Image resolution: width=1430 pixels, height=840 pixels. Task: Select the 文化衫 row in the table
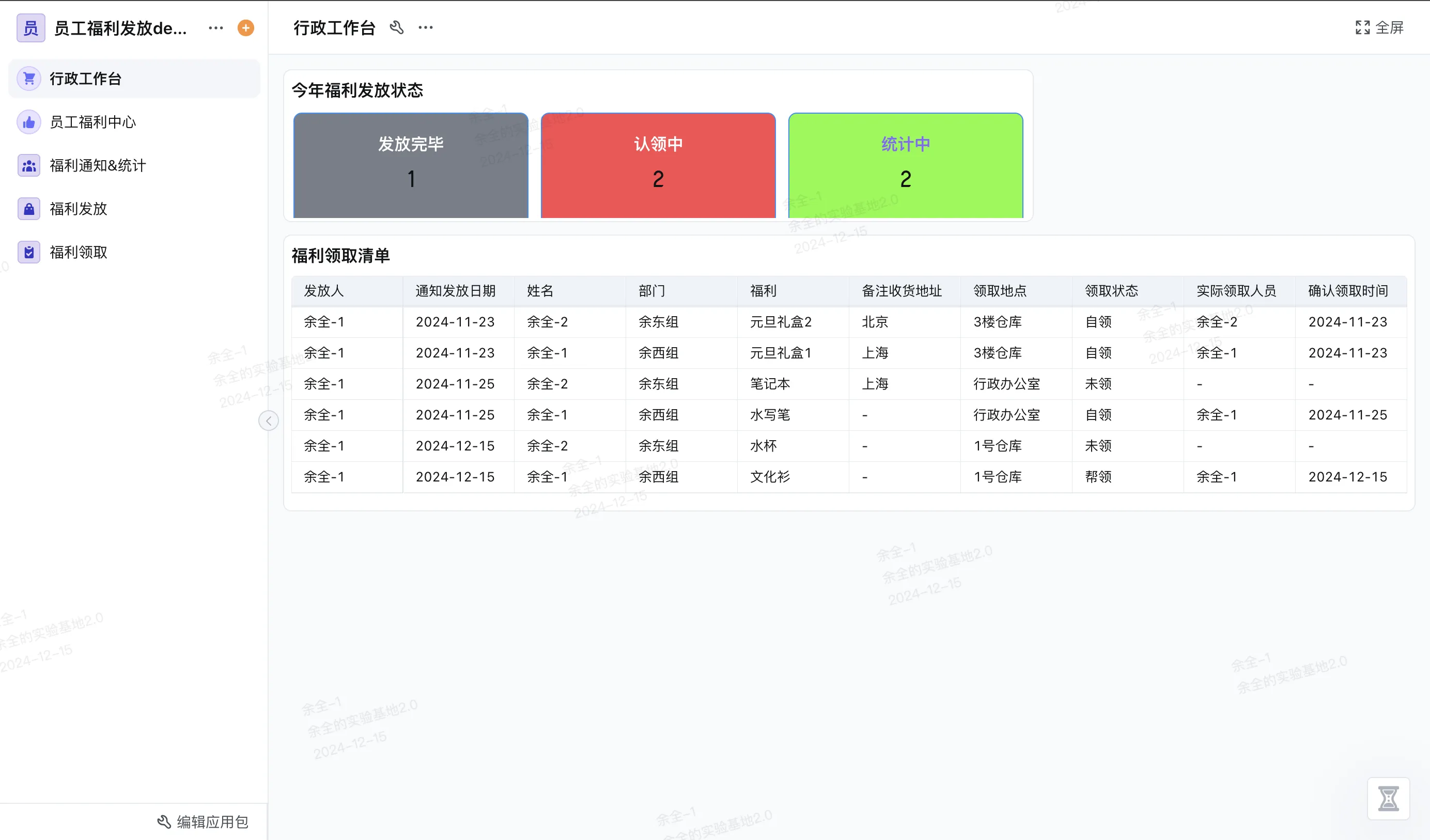tap(769, 477)
